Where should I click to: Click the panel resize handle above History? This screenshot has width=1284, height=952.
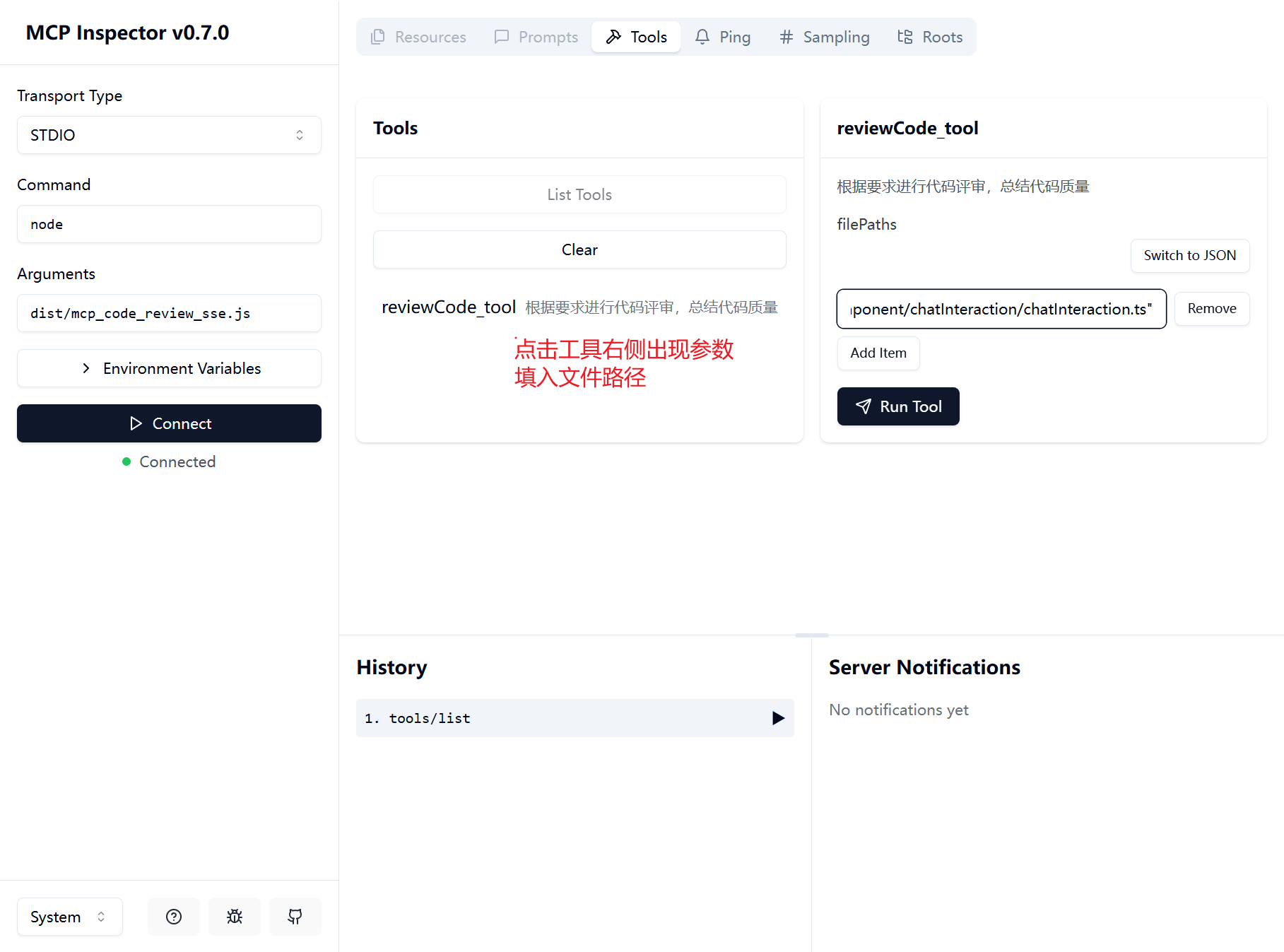811,635
